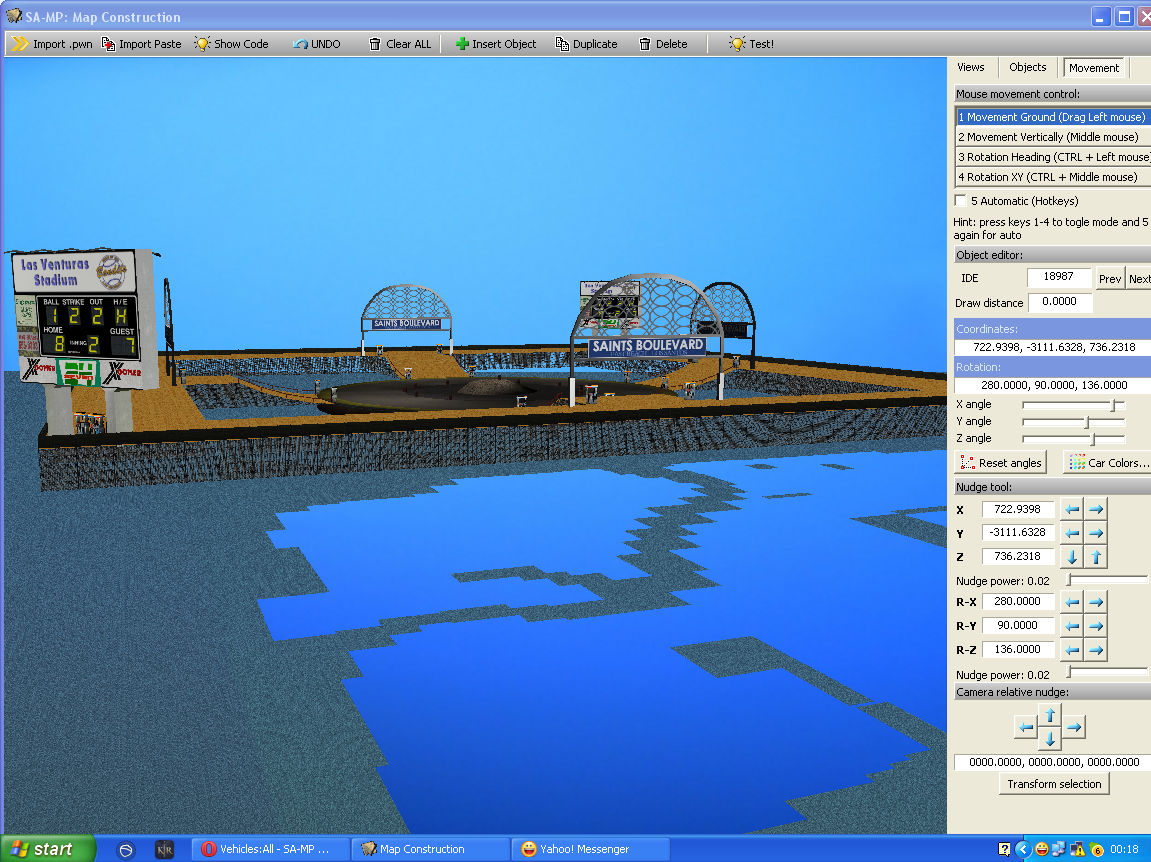The image size is (1151, 862).
Task: Select Rotation Heading mouse mode
Action: [x=1053, y=156]
